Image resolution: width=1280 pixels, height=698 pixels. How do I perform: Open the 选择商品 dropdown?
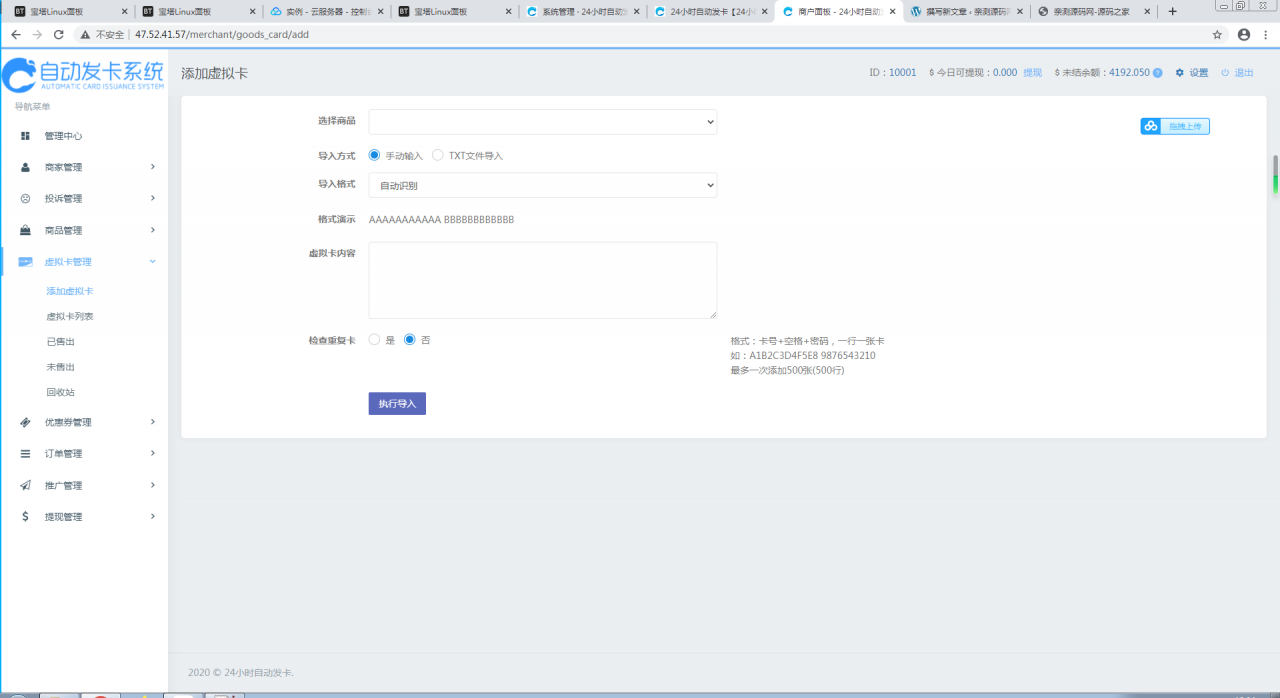tap(543, 122)
